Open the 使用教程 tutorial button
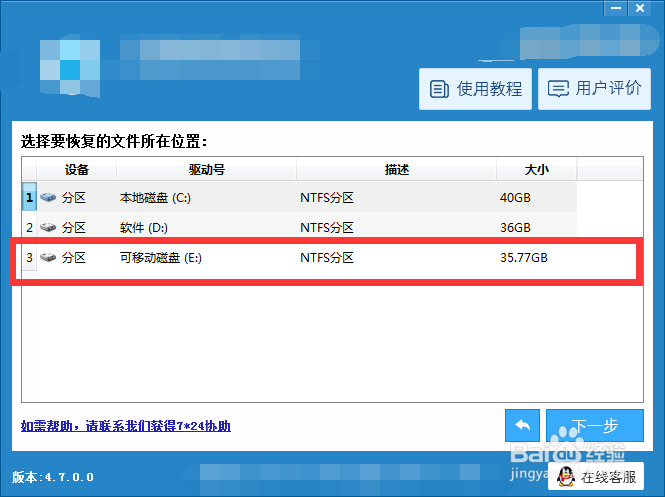This screenshot has width=665, height=497. tap(475, 89)
